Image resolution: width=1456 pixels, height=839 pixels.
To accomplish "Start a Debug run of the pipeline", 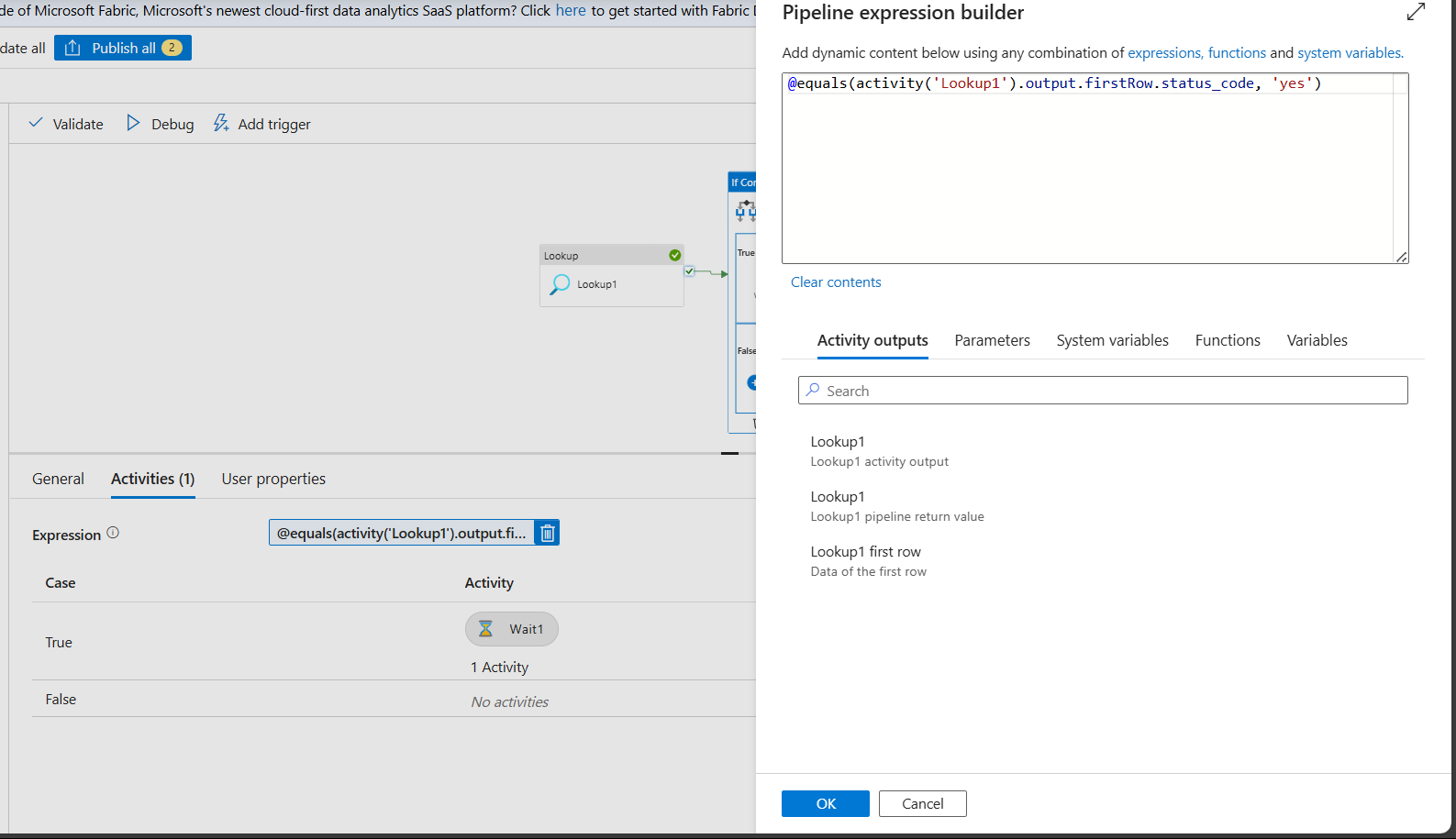I will [161, 124].
